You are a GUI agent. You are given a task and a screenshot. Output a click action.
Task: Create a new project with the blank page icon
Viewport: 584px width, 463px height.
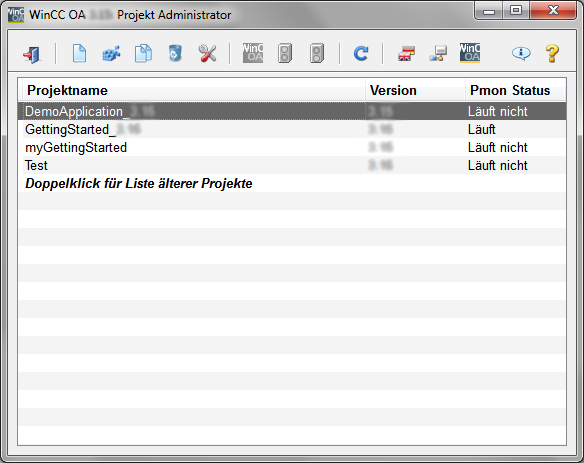point(79,54)
